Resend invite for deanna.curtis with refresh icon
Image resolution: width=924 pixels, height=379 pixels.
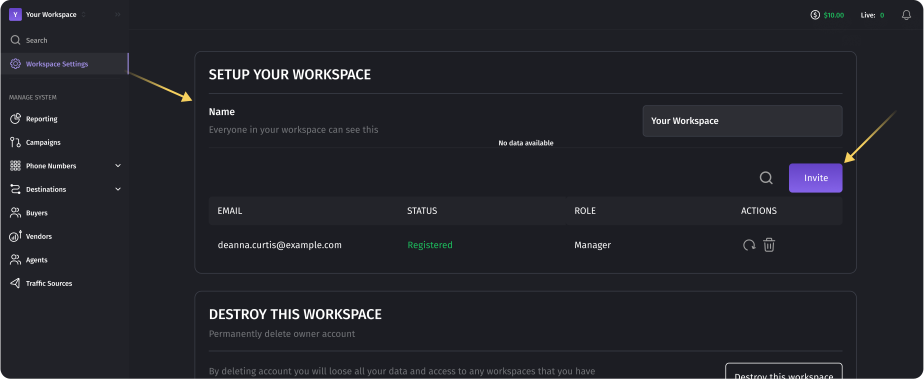(x=749, y=245)
